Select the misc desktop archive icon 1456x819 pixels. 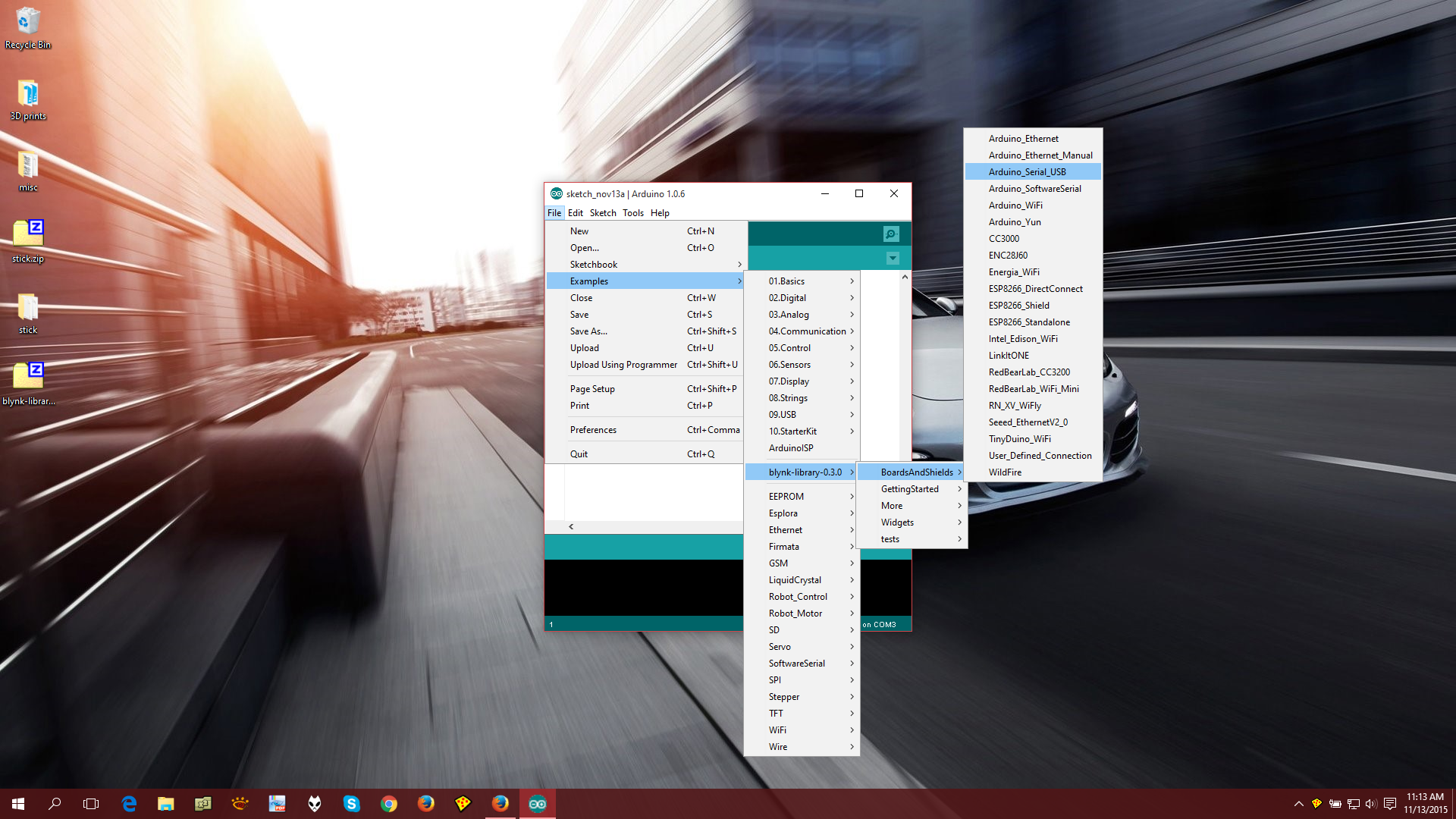coord(28,171)
